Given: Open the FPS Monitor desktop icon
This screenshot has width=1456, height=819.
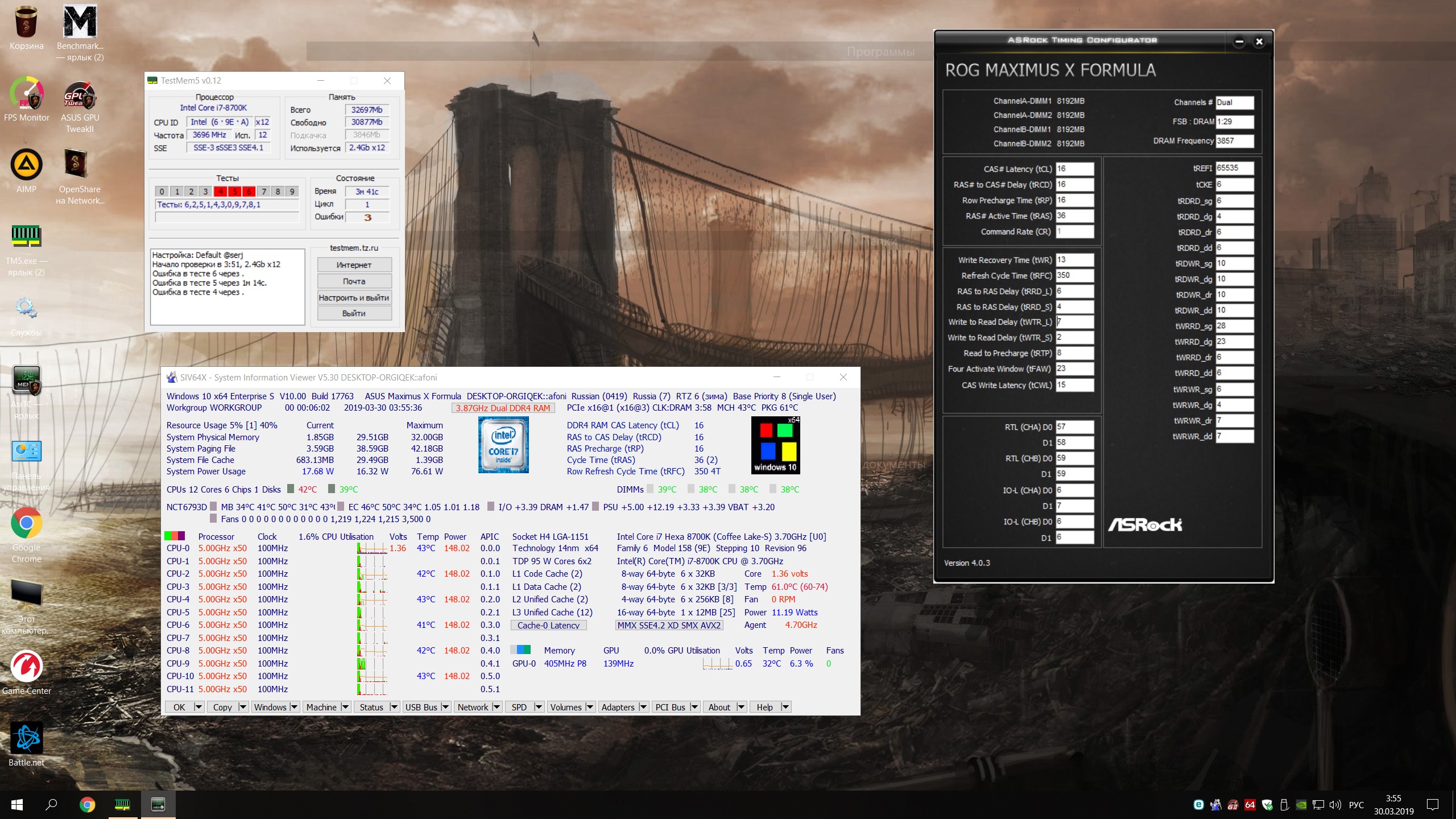Looking at the screenshot, I should (26, 94).
